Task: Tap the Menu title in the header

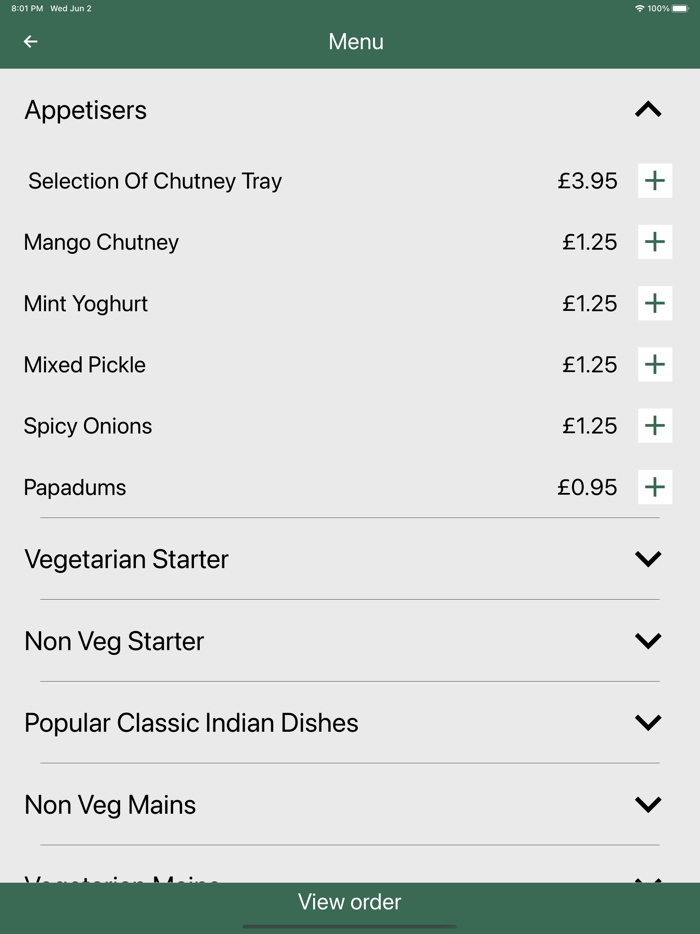Action: (355, 41)
